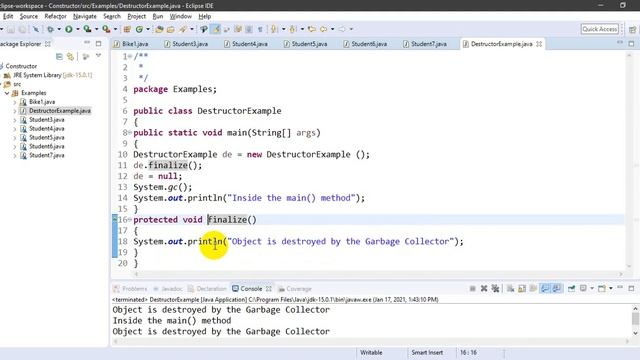Image resolution: width=640 pixels, height=360 pixels.
Task: Open the Refactor menu
Action: [56, 16]
